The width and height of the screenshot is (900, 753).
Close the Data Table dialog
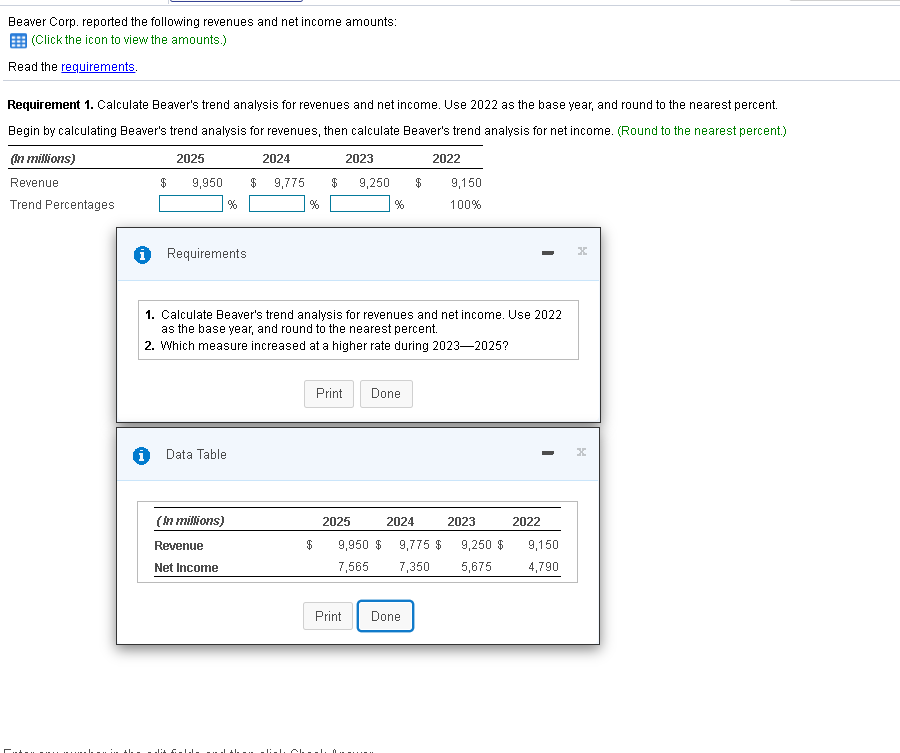tap(581, 452)
